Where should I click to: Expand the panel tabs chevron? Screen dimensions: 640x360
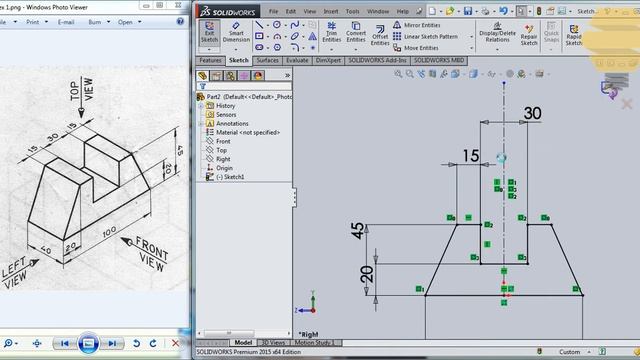point(287,76)
